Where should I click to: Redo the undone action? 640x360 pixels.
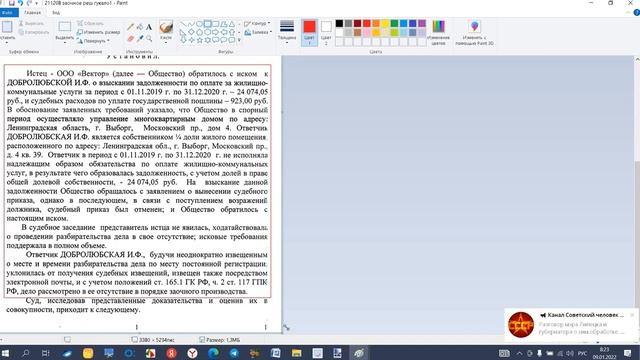coord(29,3)
